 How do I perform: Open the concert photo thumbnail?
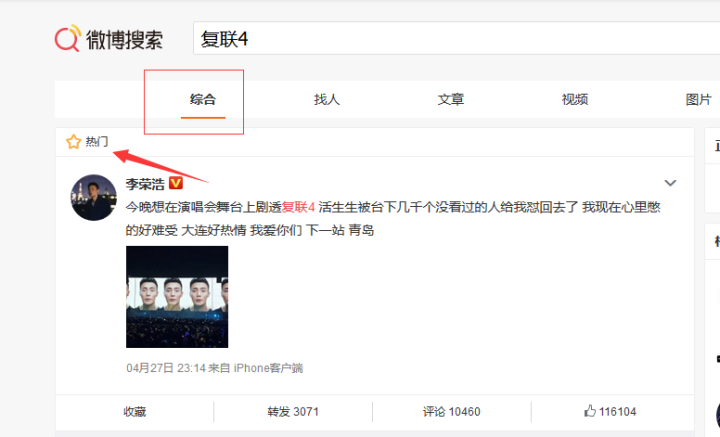coord(177,297)
